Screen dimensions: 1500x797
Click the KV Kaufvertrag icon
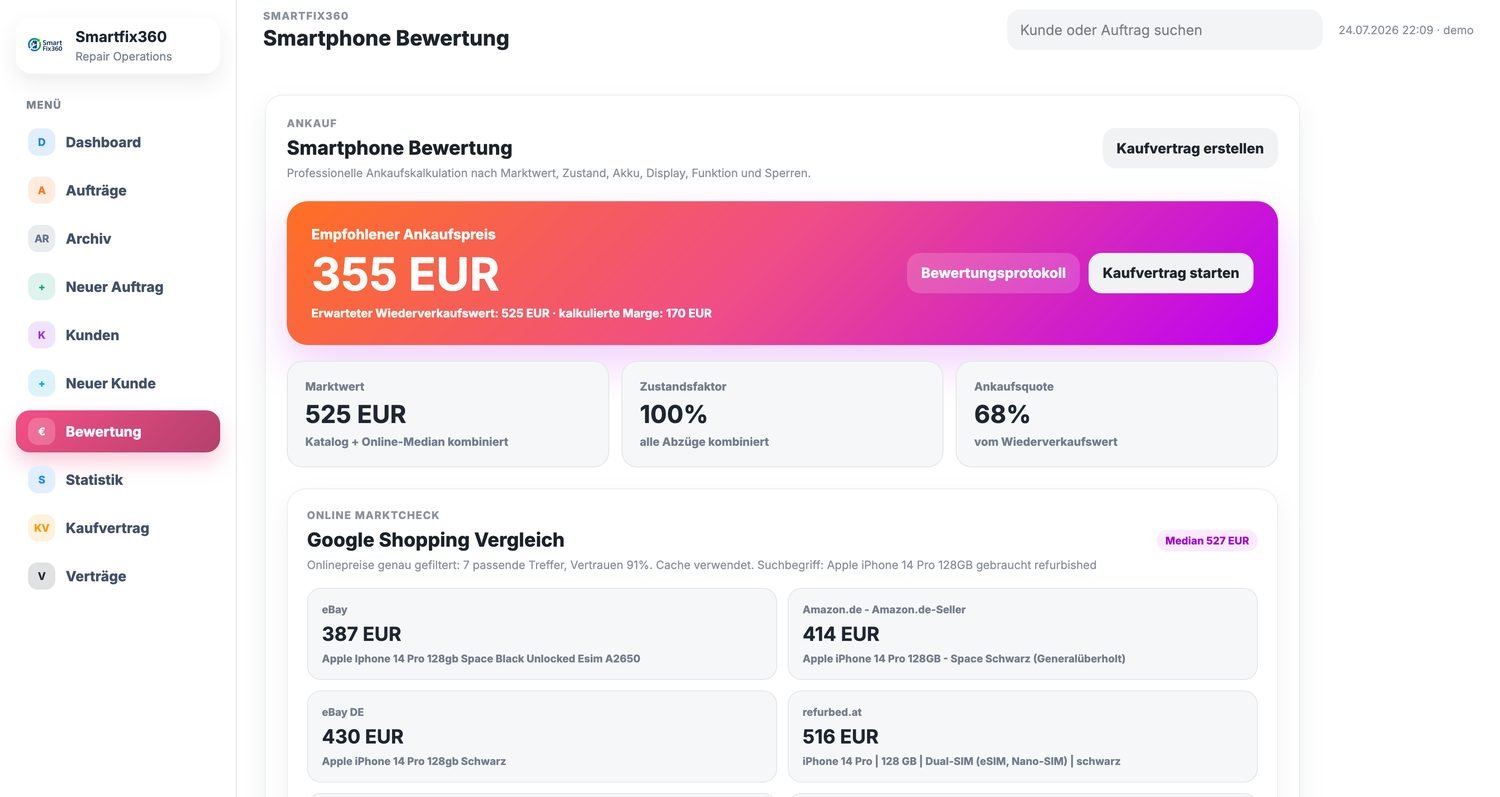tap(41, 528)
